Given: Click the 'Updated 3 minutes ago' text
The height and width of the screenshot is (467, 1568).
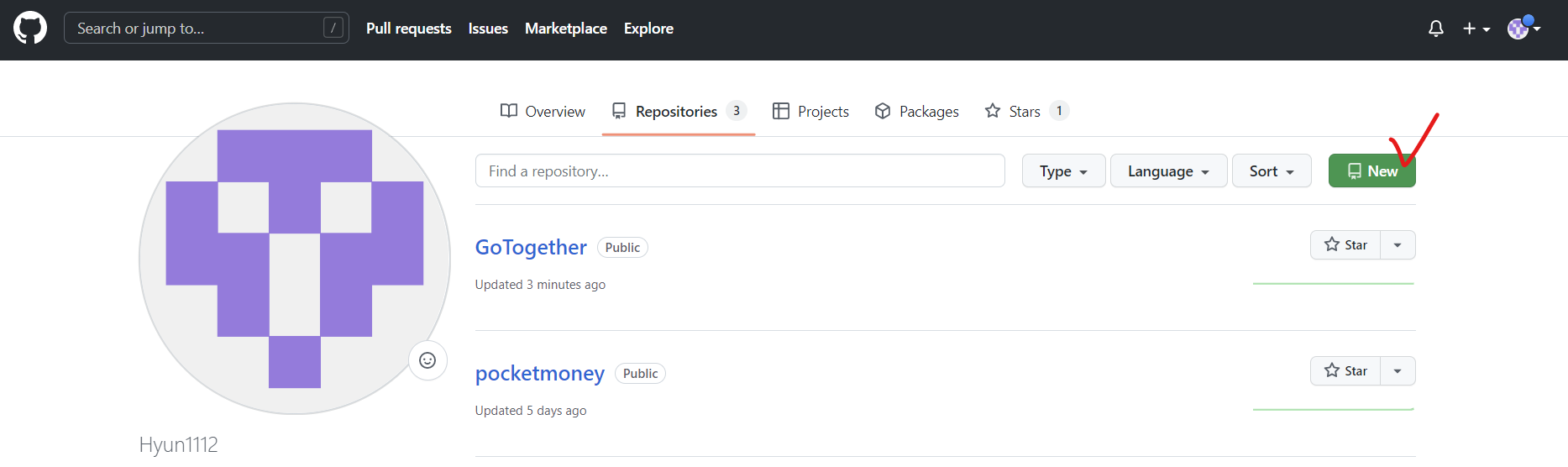Looking at the screenshot, I should coord(540,285).
